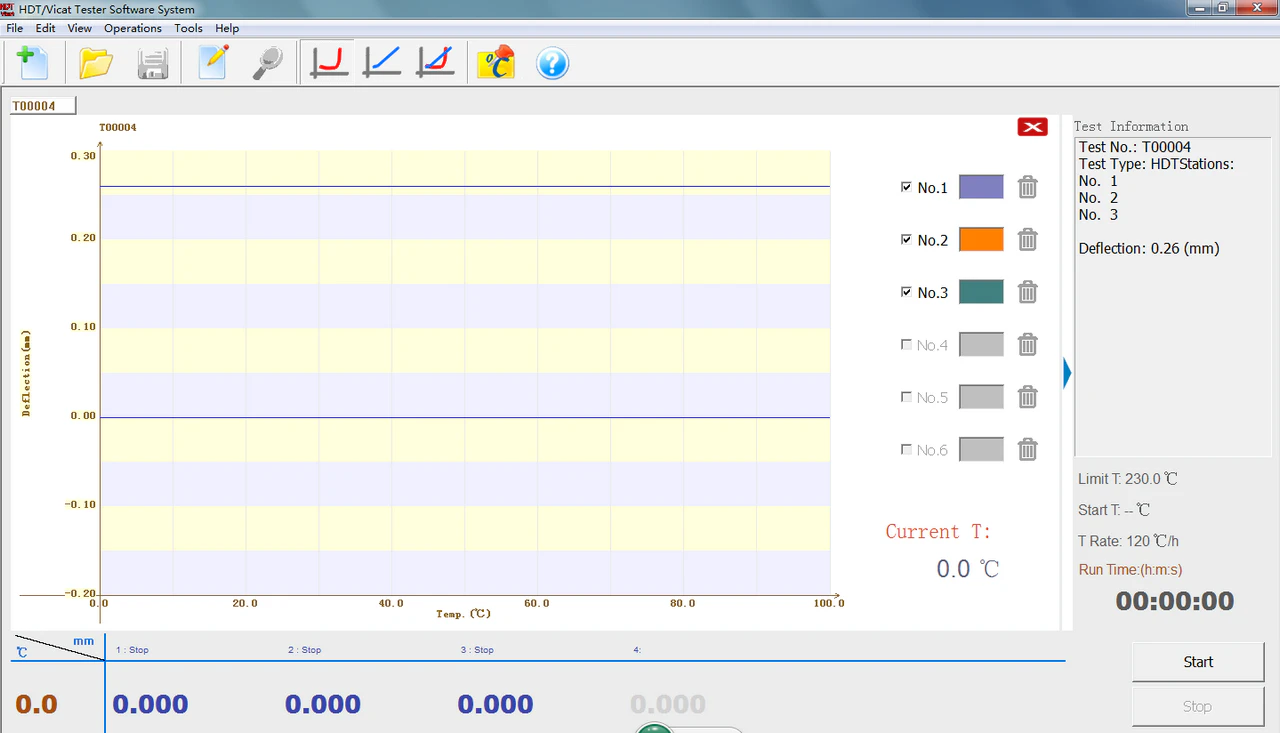The height and width of the screenshot is (733, 1280).
Task: Toggle the No.3 station checkbox
Action: pos(906,292)
